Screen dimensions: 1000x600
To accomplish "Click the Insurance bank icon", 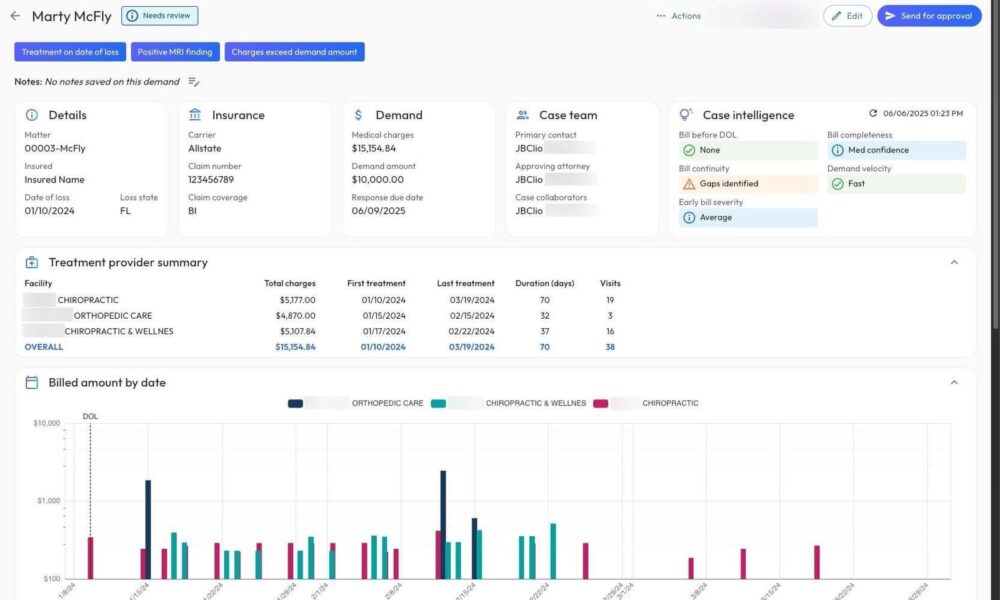I will coord(195,115).
